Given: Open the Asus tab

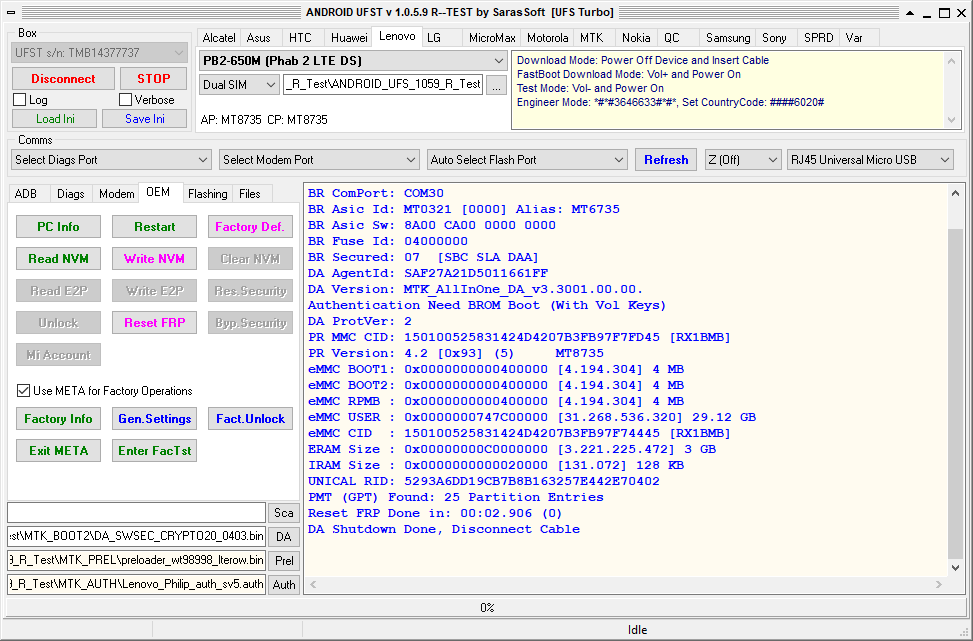Looking at the screenshot, I should tap(259, 38).
